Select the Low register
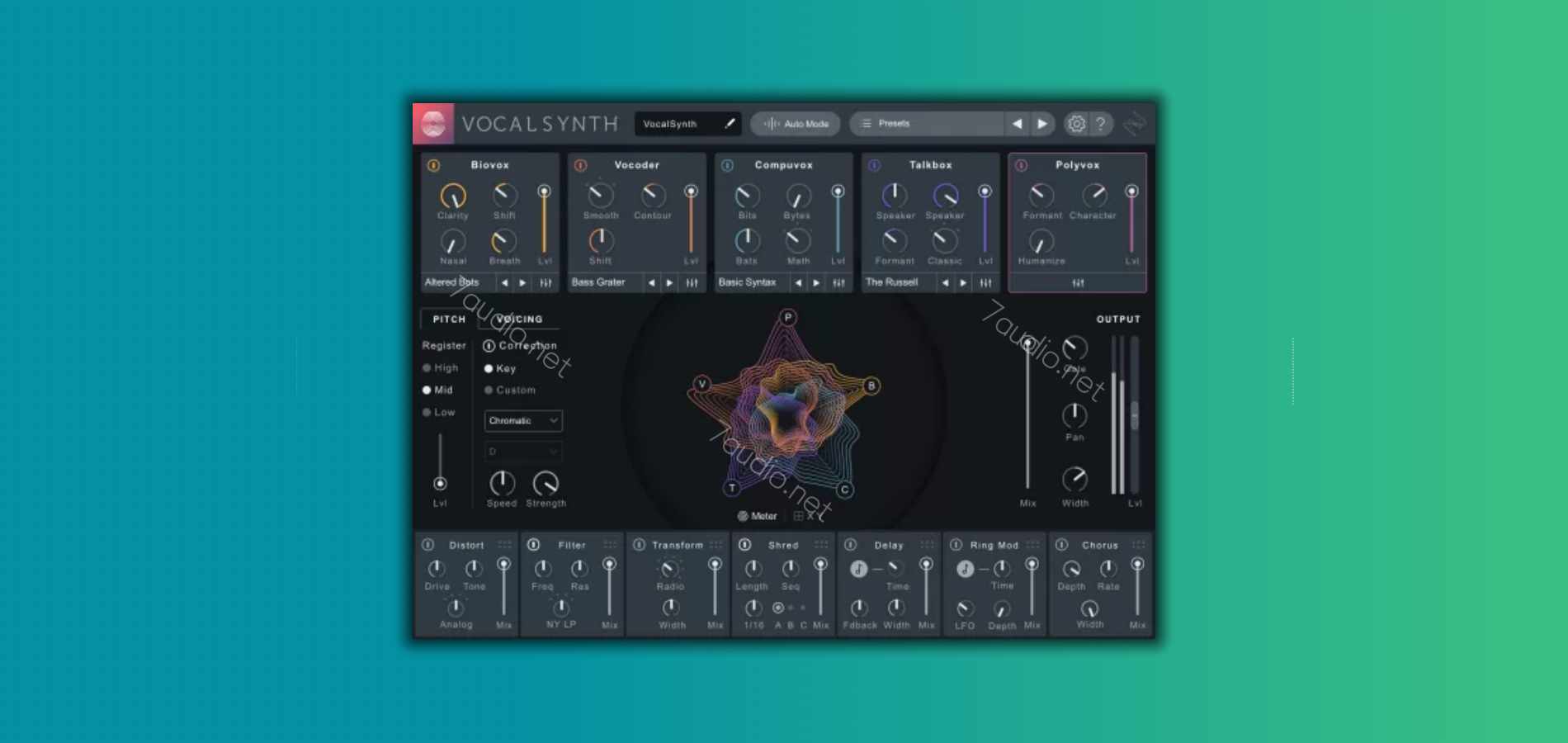Viewport: 1568px width, 743px height. 439,412
